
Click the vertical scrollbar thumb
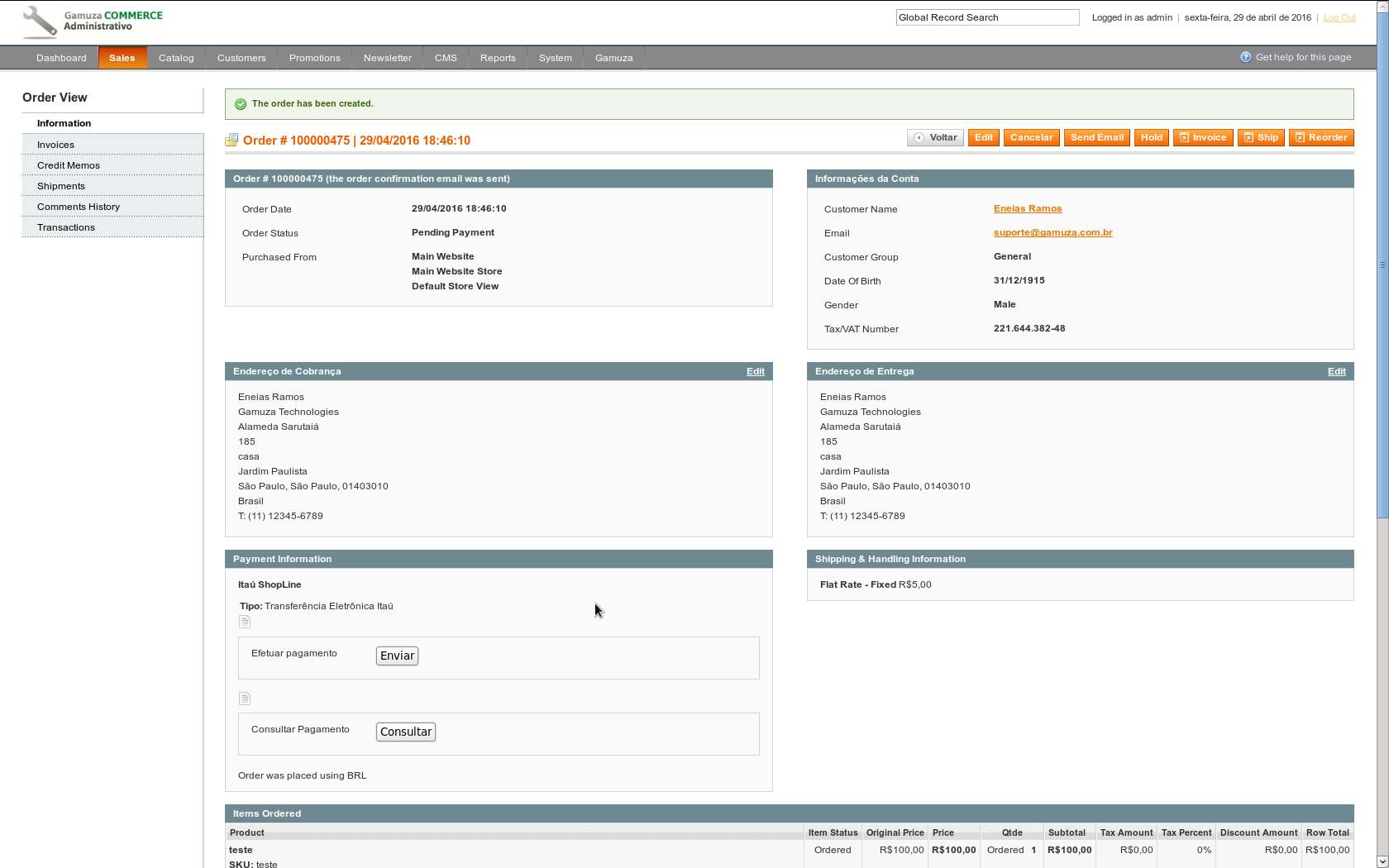(1382, 265)
